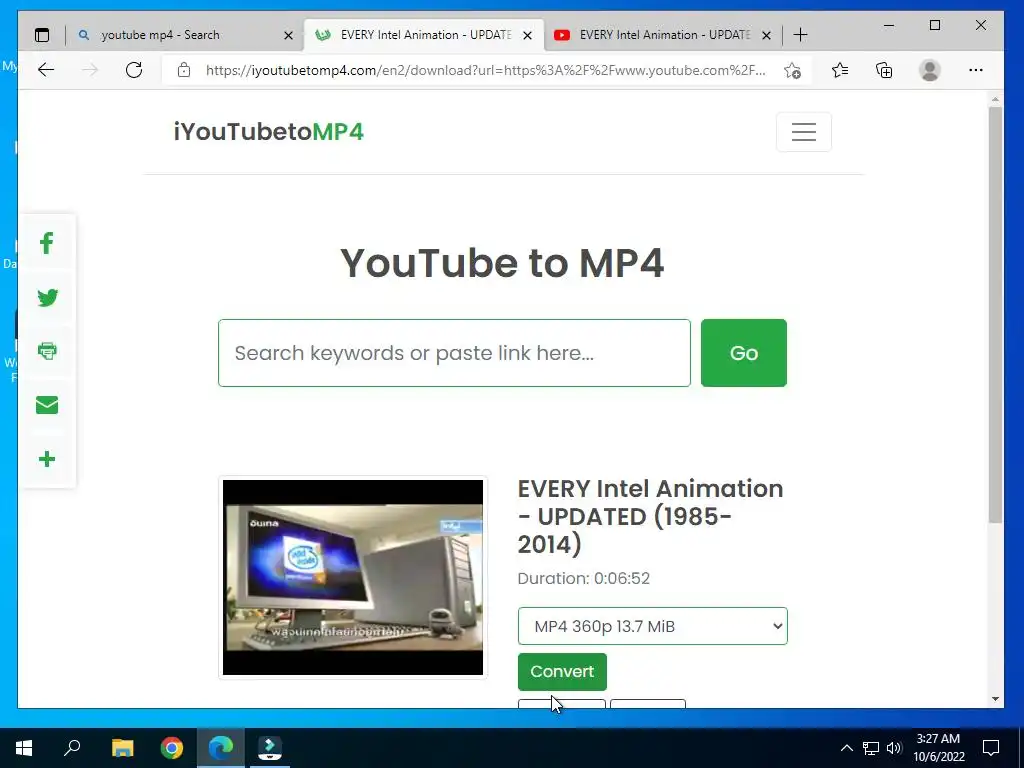Screen dimensions: 1024x768
Task: Click the Duration: 0:06:52 text
Action: coord(583,579)
